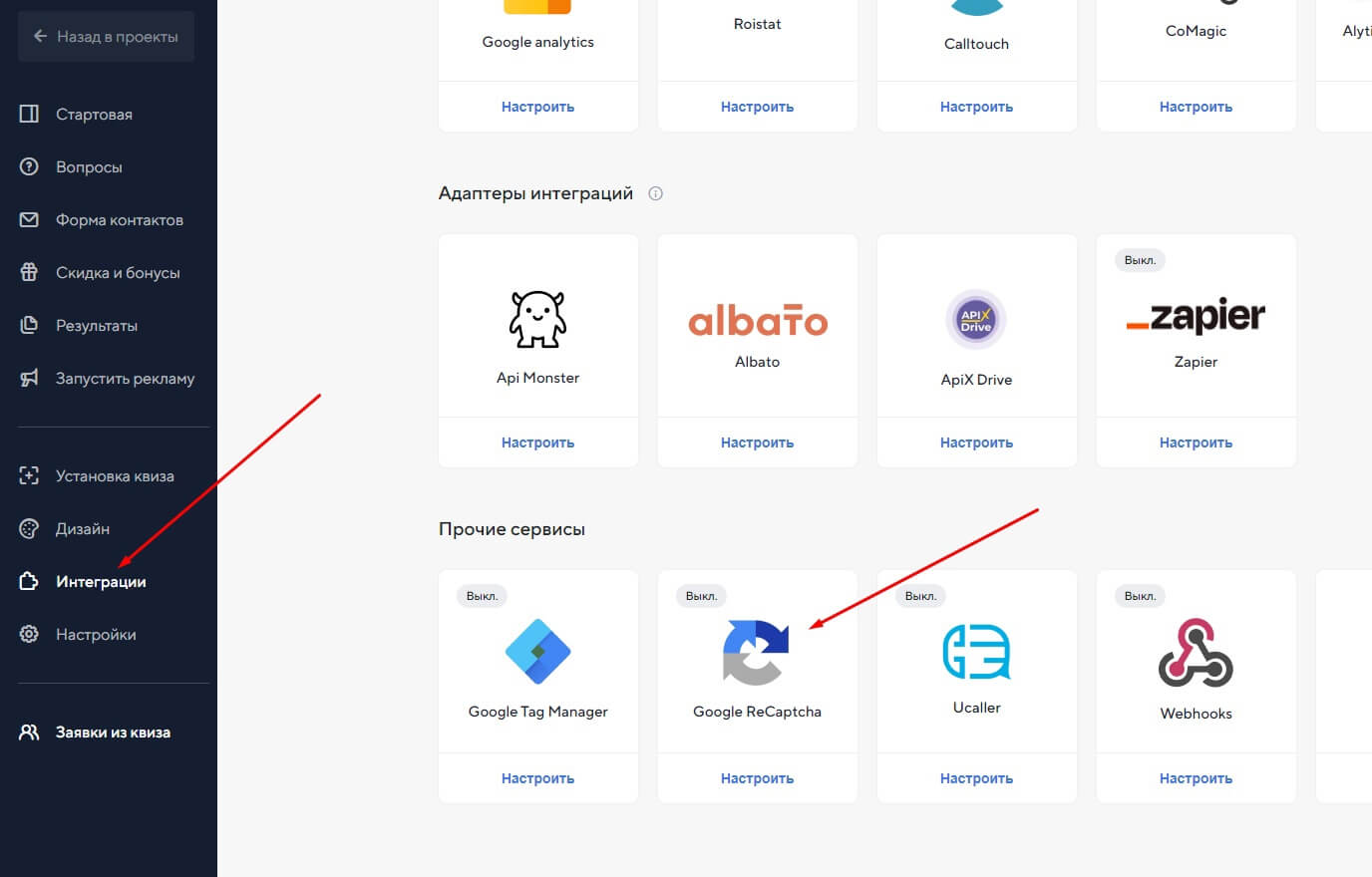Click the Стартовая sidebar icon
Image resolution: width=1372 pixels, height=877 pixels.
point(29,114)
